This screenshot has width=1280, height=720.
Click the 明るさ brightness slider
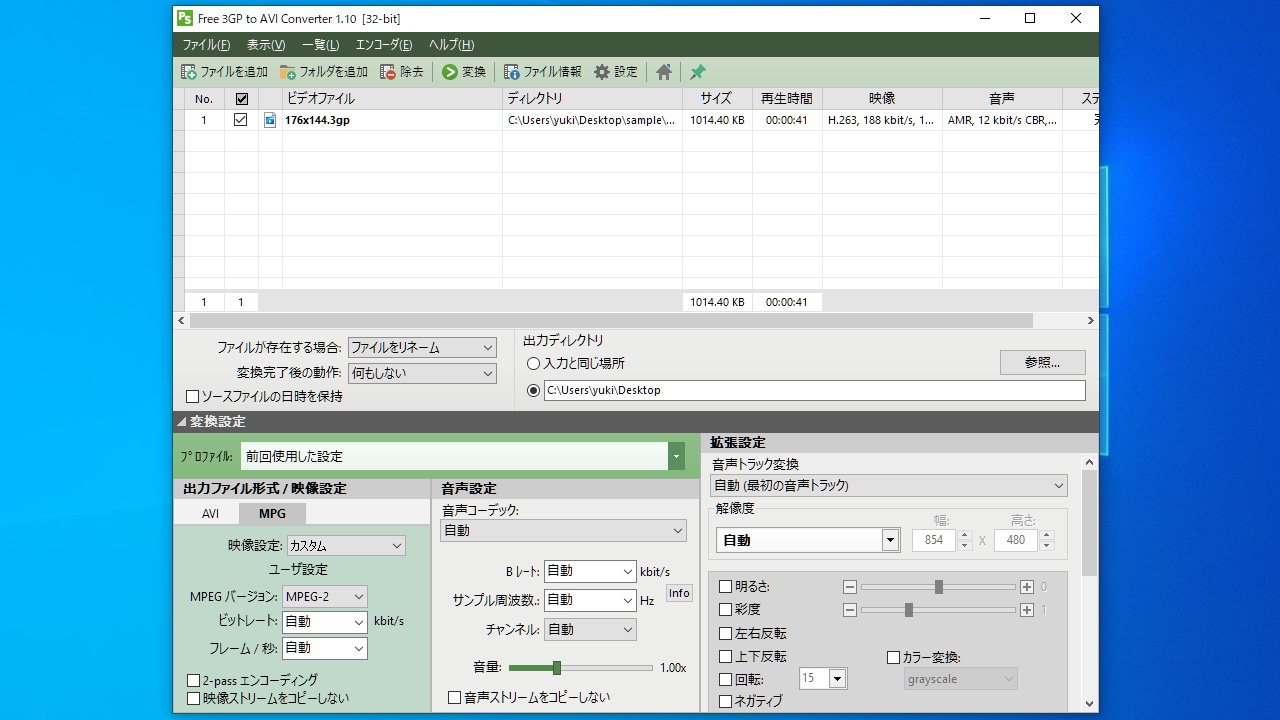pyautogui.click(x=938, y=587)
